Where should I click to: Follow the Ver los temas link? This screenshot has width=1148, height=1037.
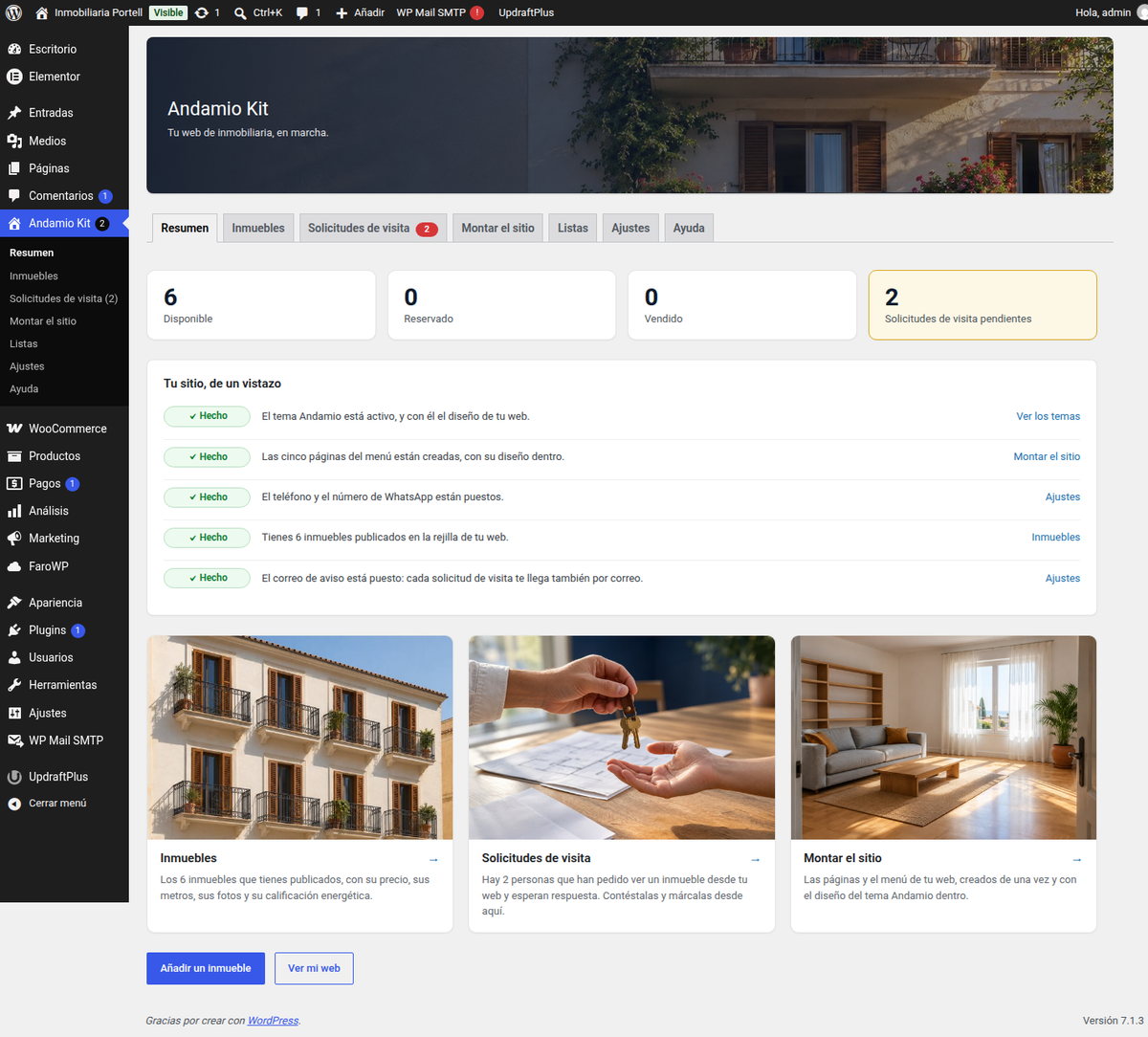pyautogui.click(x=1048, y=416)
